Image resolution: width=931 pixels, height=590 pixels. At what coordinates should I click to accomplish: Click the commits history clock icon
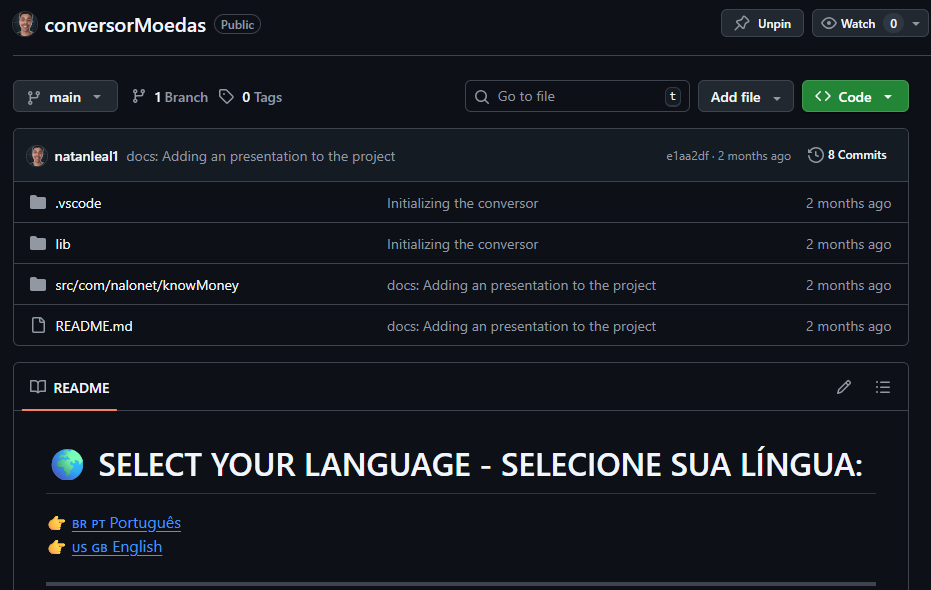816,155
